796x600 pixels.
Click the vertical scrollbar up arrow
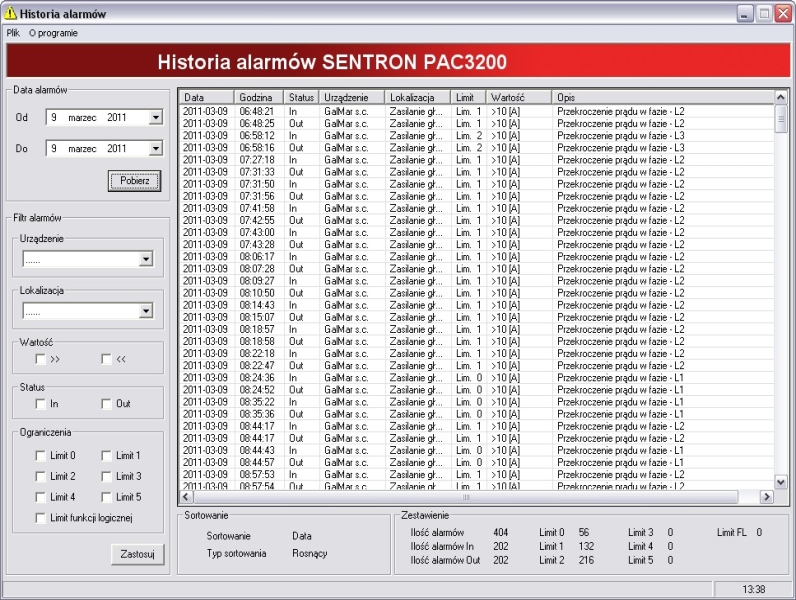click(x=781, y=97)
